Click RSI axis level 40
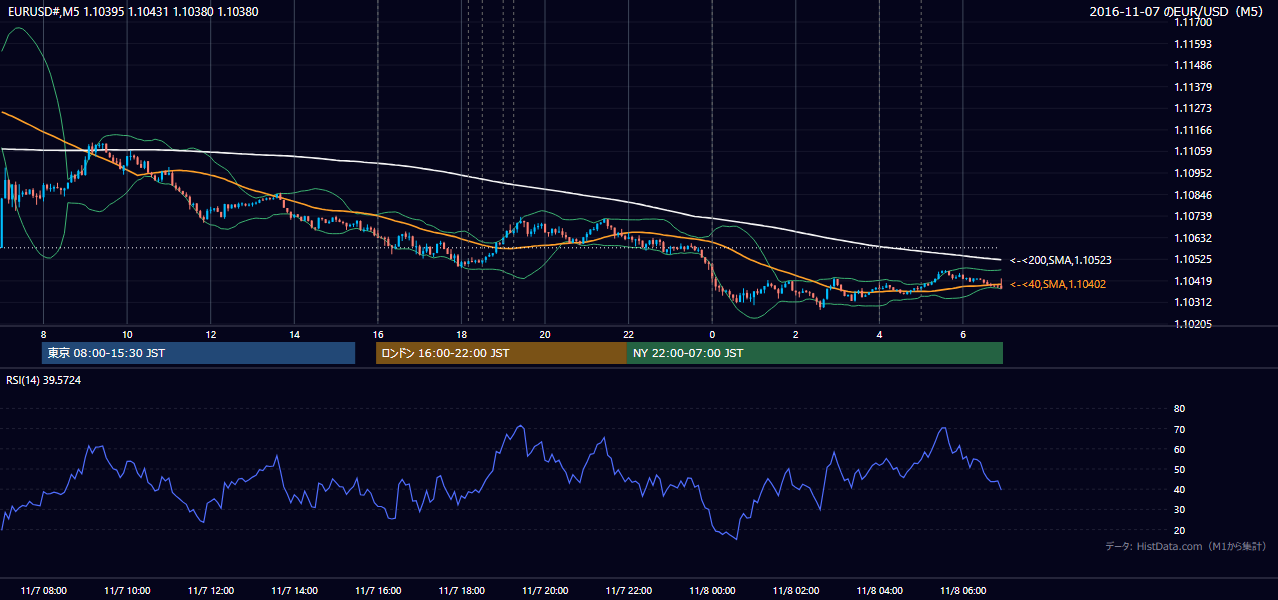This screenshot has height=600, width=1278. [x=1179, y=489]
